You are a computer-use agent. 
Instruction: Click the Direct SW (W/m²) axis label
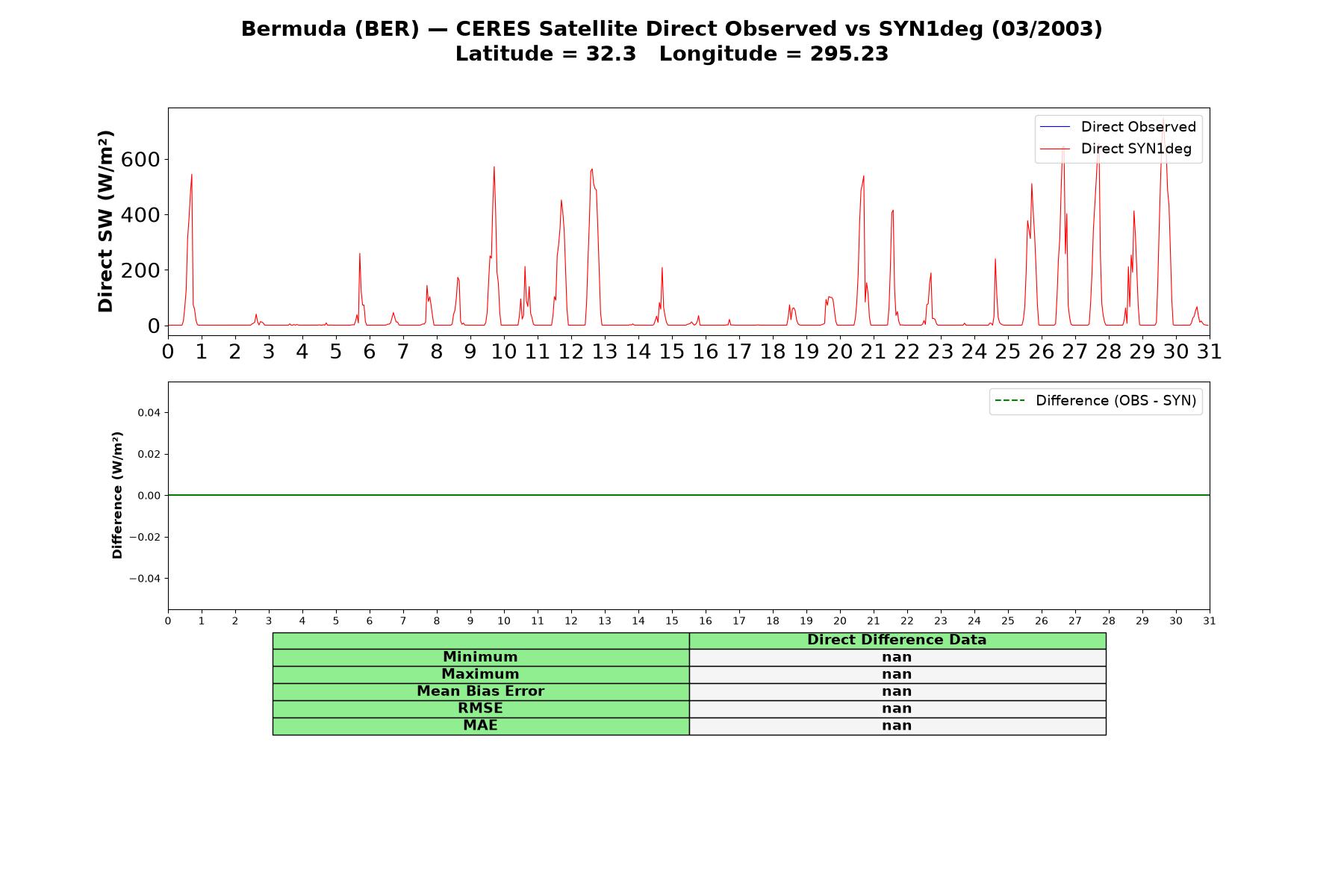click(105, 221)
